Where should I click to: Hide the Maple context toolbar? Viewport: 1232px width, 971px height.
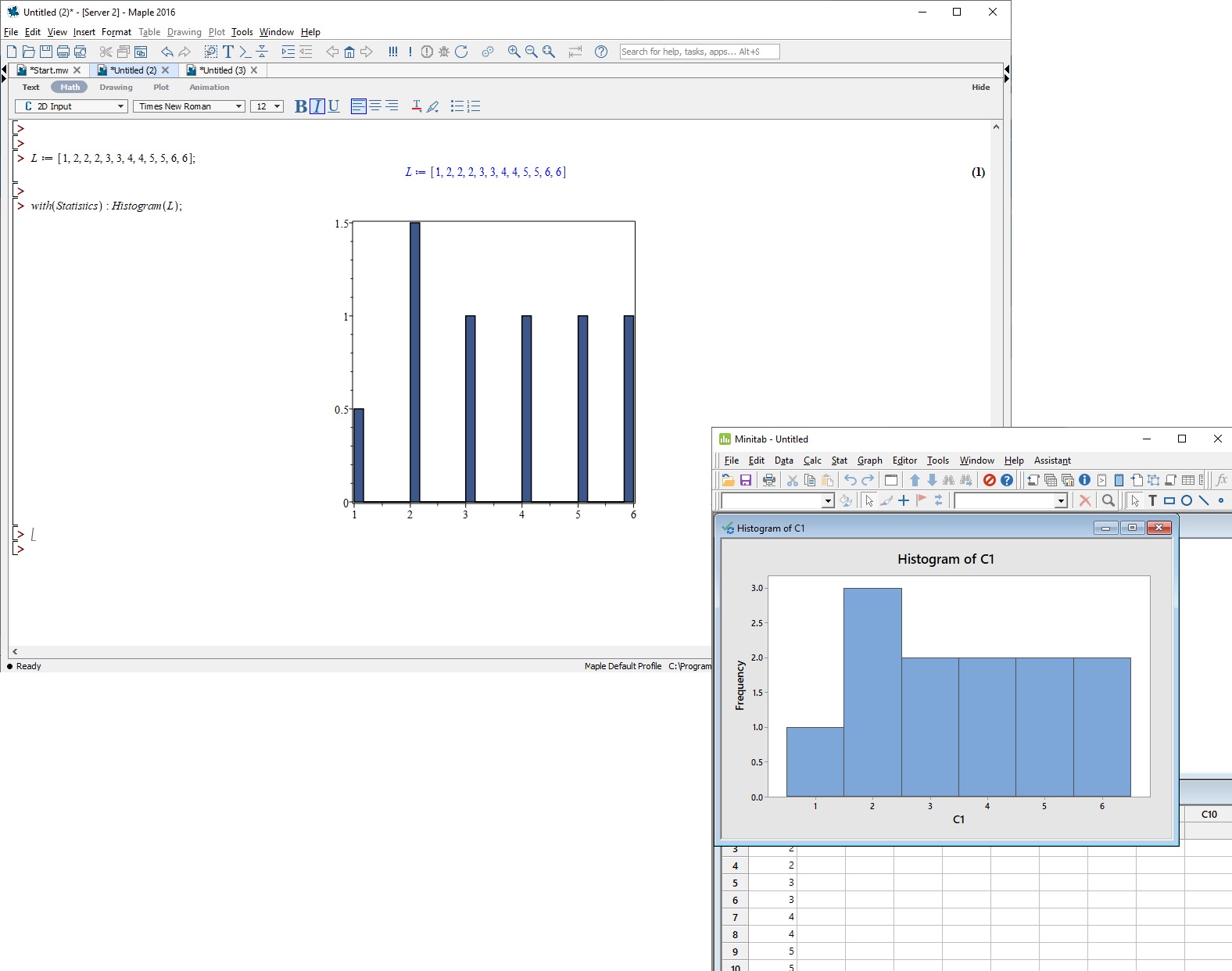[x=981, y=88]
